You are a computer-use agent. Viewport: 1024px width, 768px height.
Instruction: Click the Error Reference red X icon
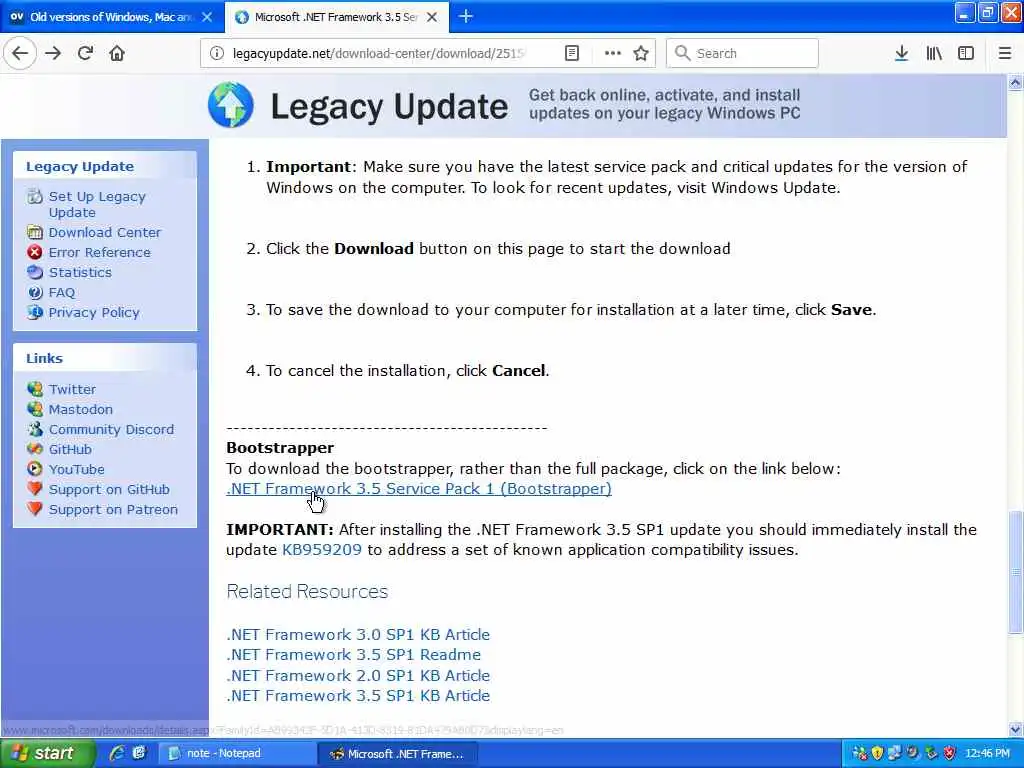click(x=35, y=252)
